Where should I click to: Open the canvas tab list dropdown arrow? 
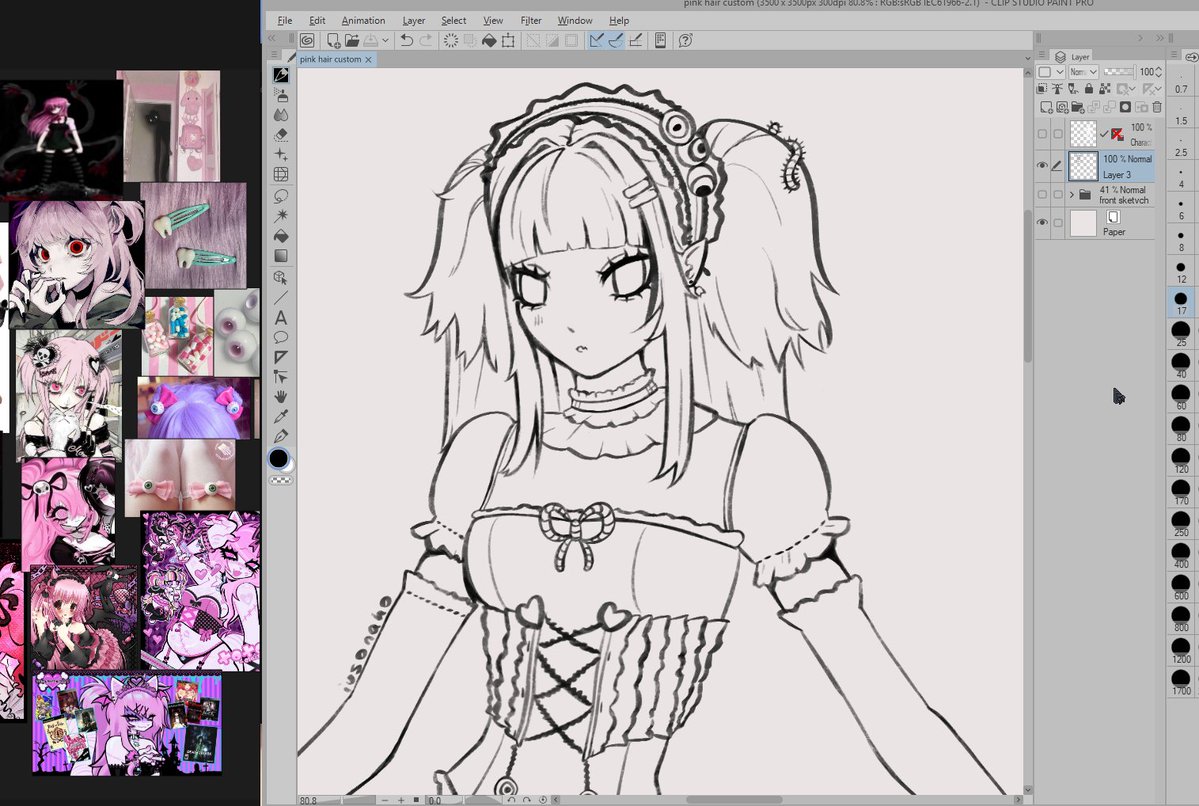(1027, 58)
